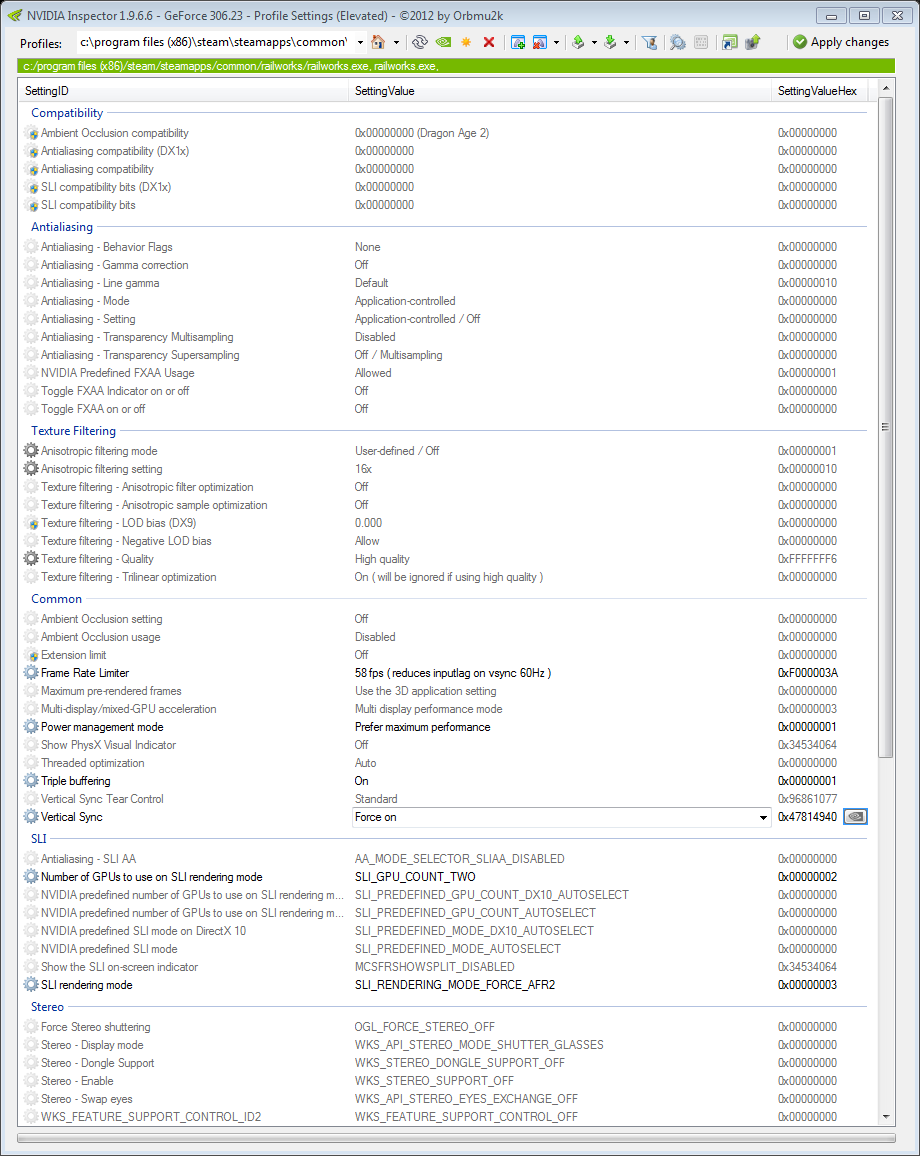The height and width of the screenshot is (1156, 920).
Task: Click gear icon of Anisotropic filtering setting
Action: click(x=31, y=468)
